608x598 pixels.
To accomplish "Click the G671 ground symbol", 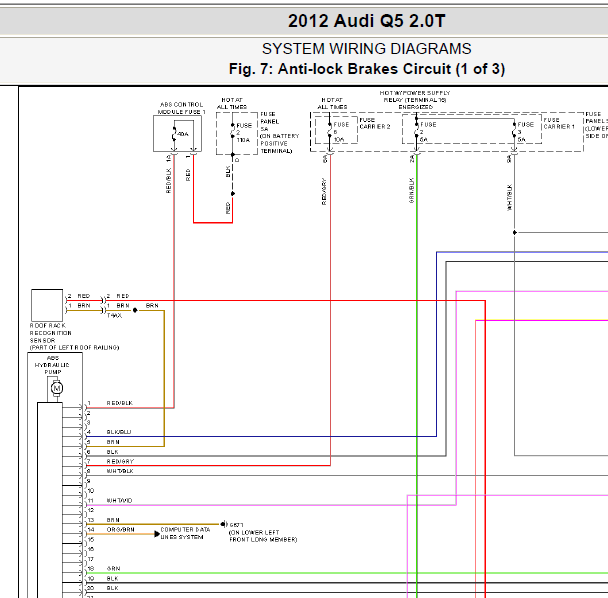I will 224,524.
